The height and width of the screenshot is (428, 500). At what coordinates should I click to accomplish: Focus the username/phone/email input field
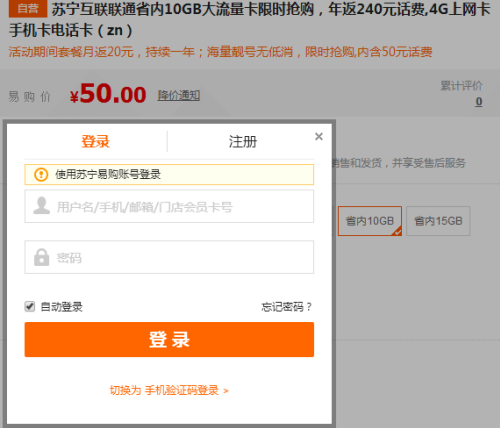pyautogui.click(x=169, y=206)
